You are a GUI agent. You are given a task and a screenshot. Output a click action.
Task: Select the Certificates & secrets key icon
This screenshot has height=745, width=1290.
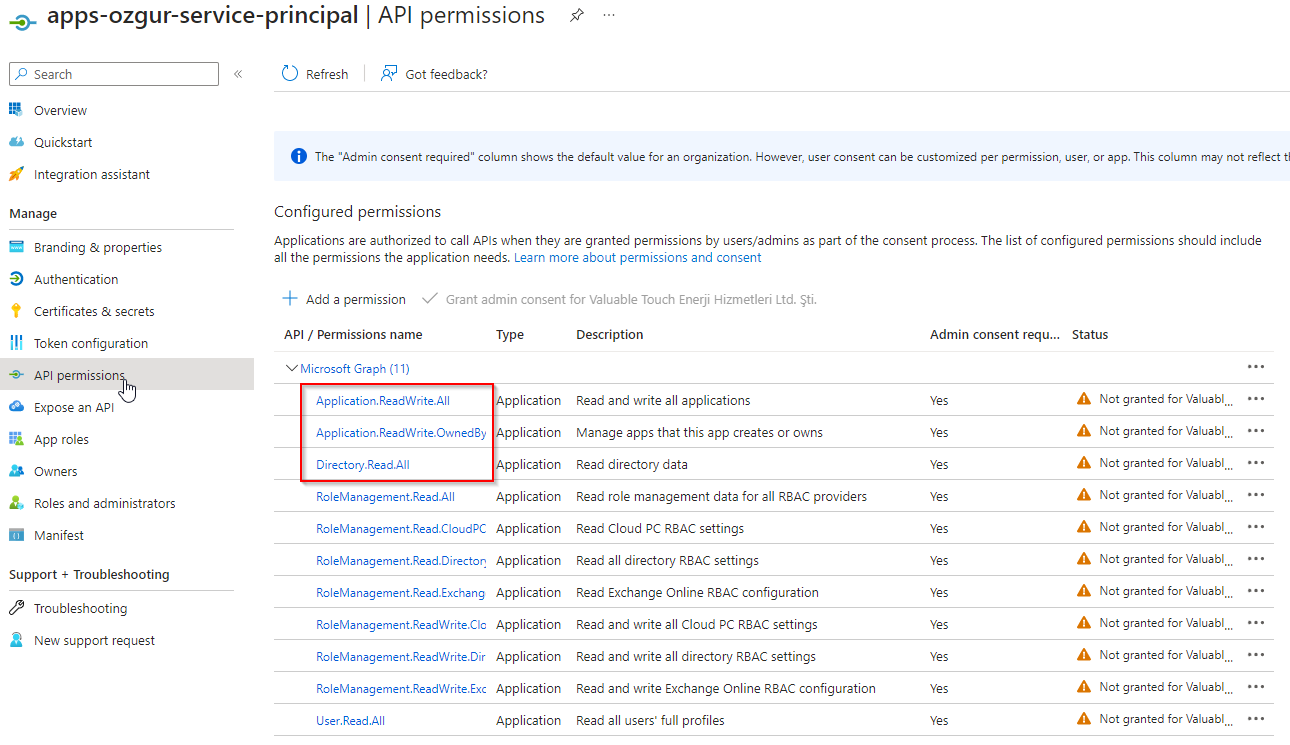[x=20, y=310]
